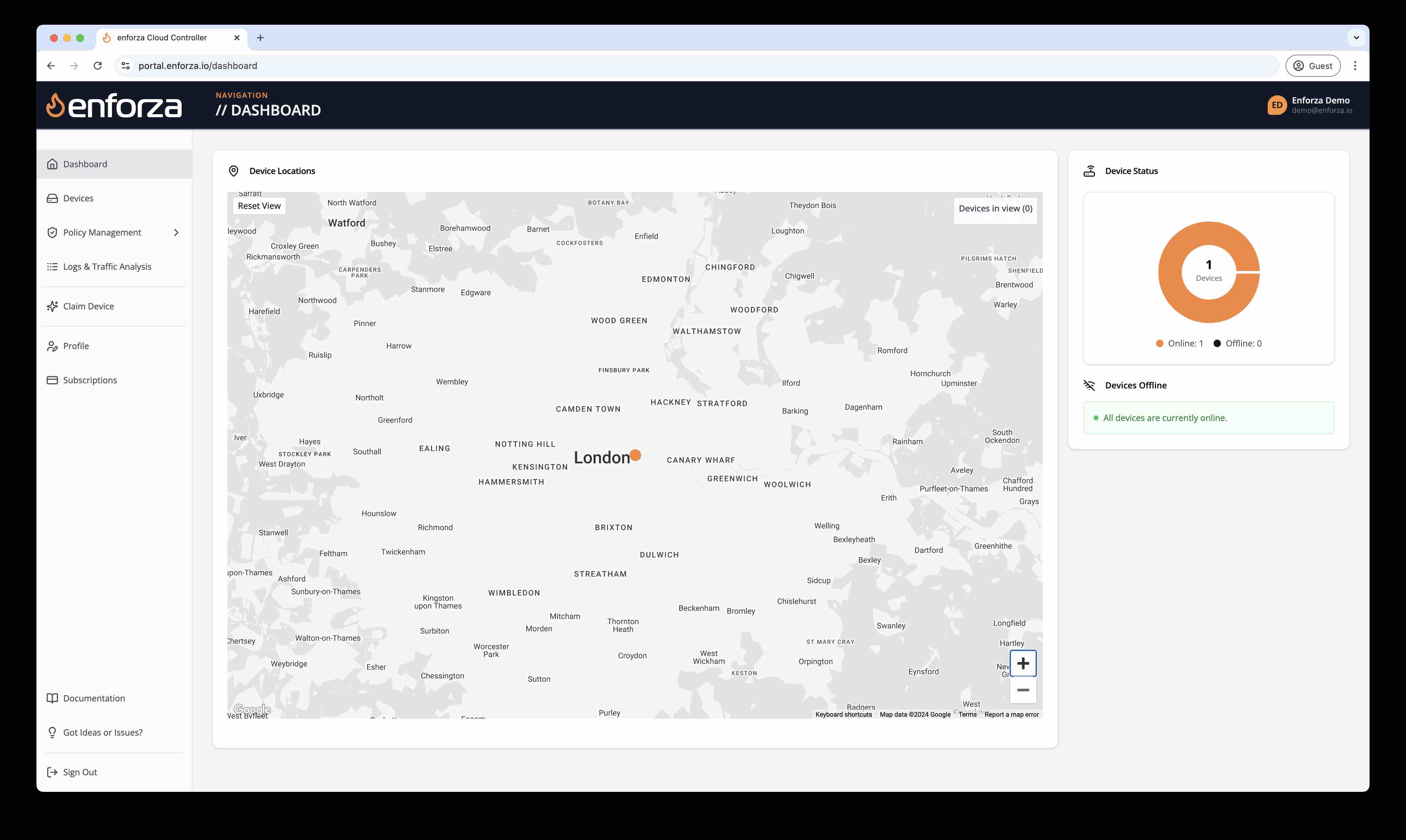The height and width of the screenshot is (840, 1406).
Task: Zoom in on the map with plus button
Action: tap(1023, 663)
